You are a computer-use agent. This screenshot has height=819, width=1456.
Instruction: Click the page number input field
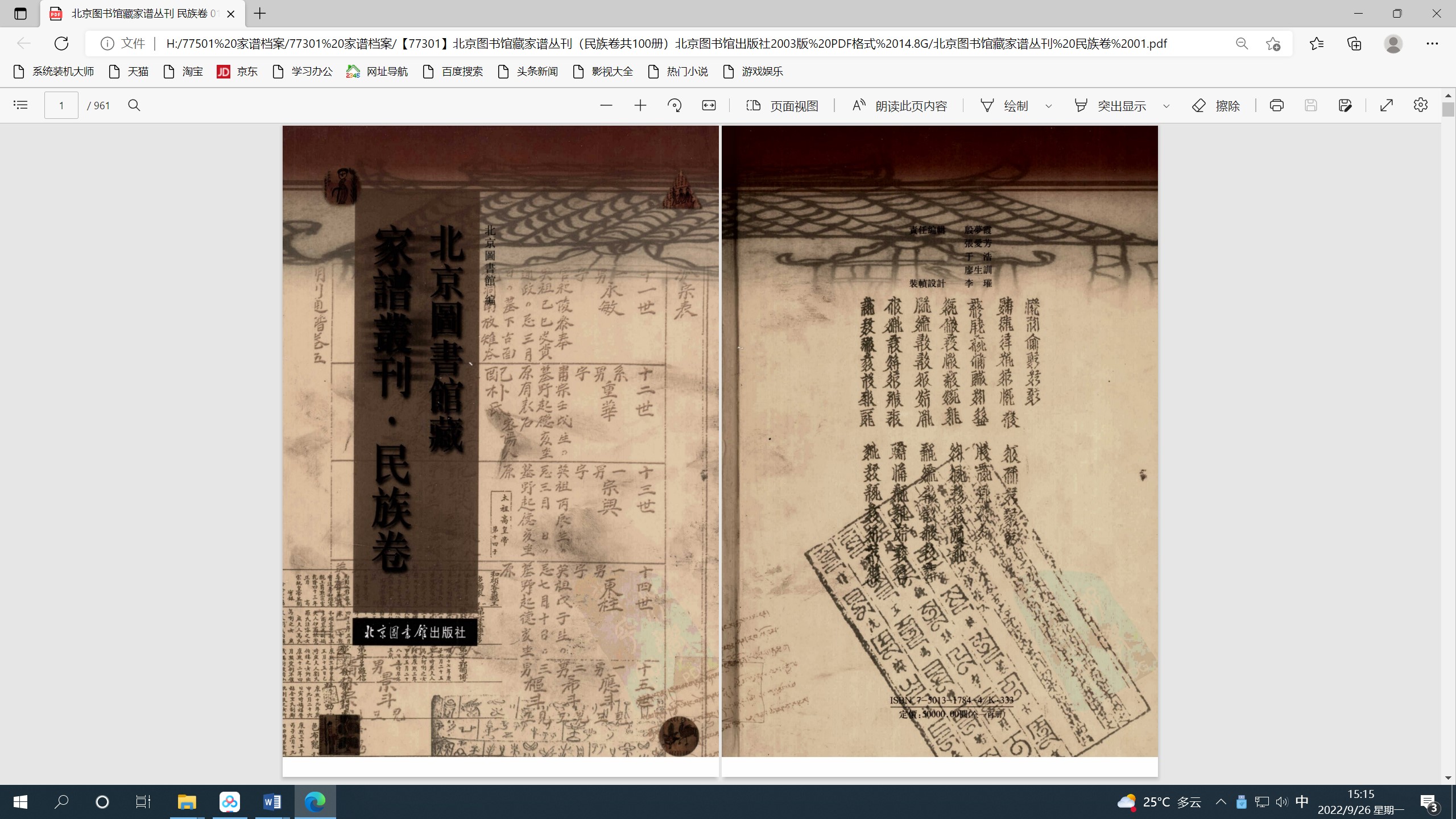[x=61, y=105]
